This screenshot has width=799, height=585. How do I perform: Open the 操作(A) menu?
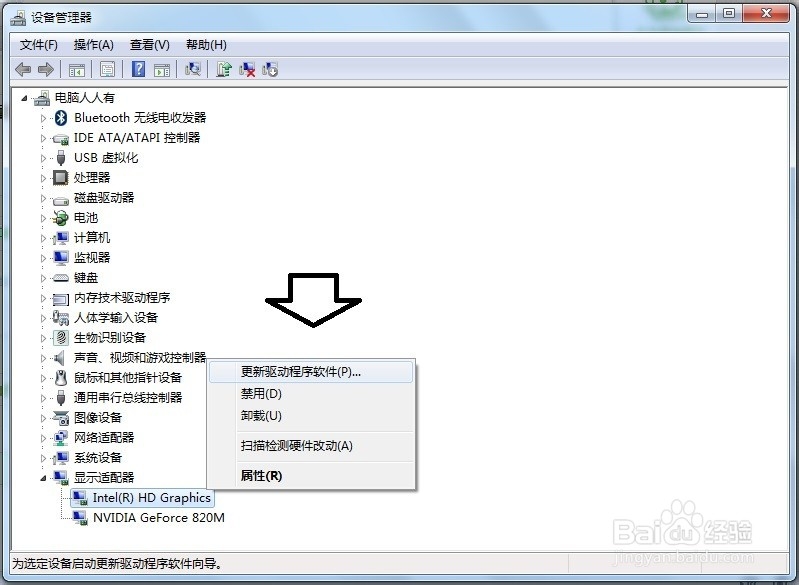(93, 45)
